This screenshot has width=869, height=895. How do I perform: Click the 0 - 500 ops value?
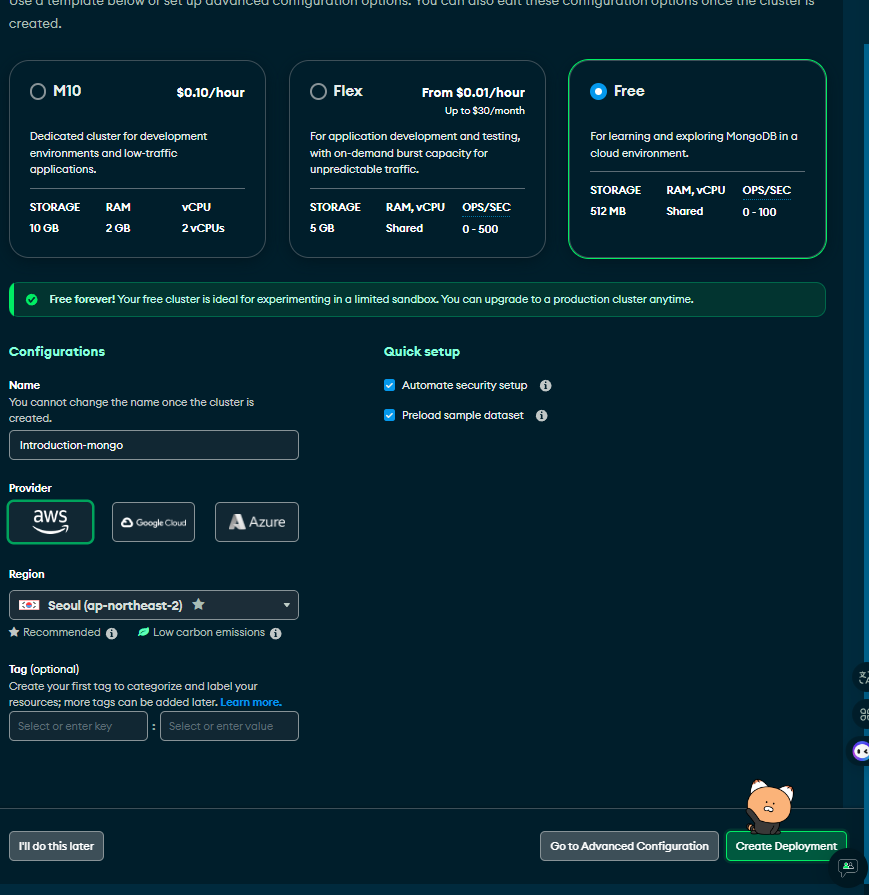pyautogui.click(x=480, y=229)
